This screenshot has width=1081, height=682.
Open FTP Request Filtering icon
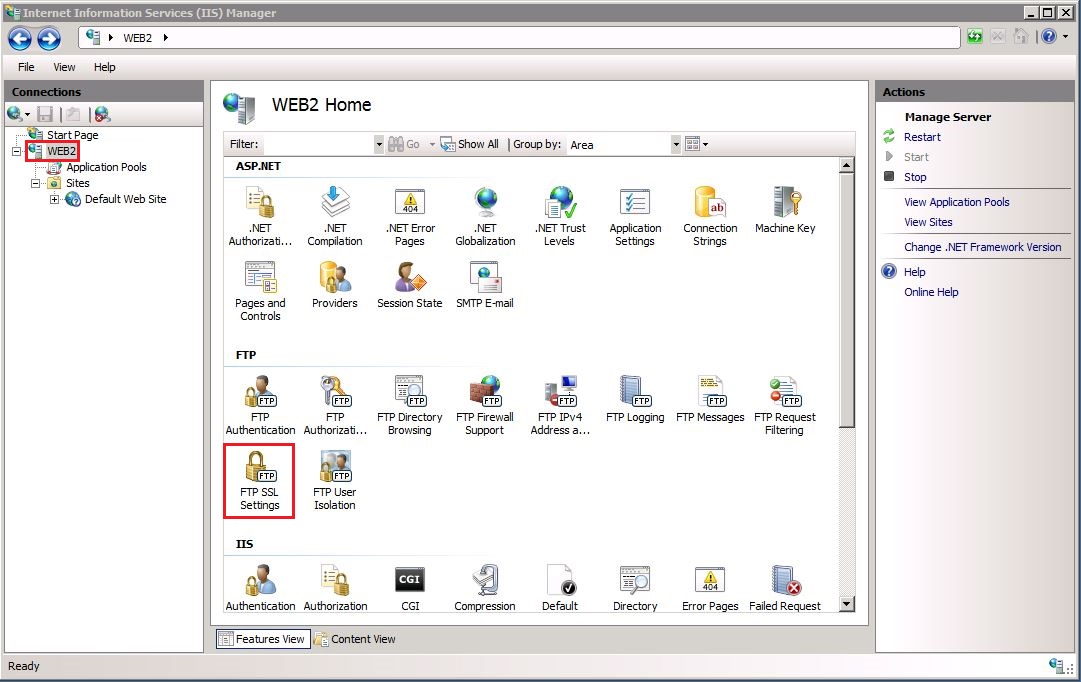(784, 404)
